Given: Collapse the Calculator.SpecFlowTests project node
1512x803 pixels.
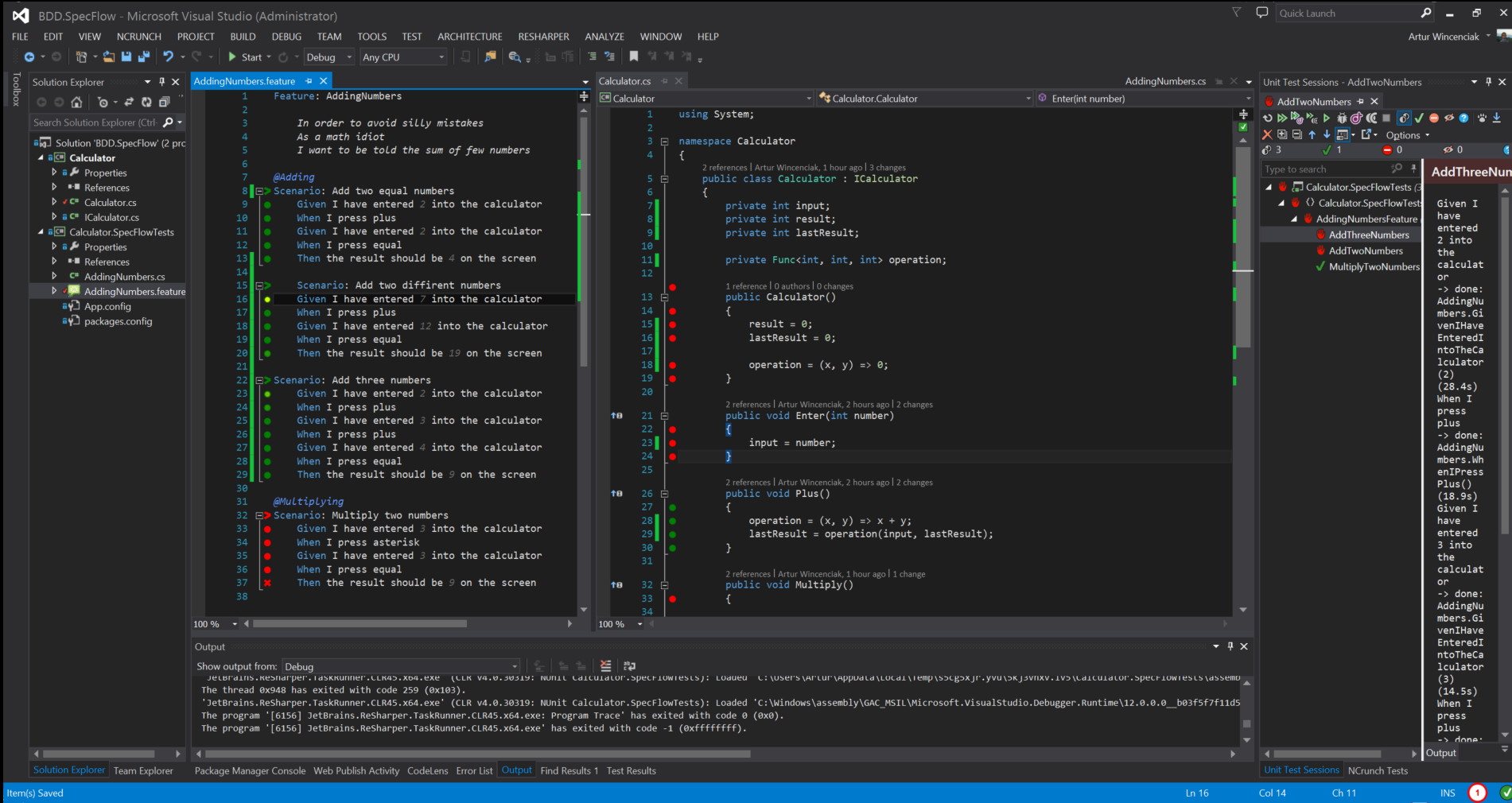Looking at the screenshot, I should click(x=41, y=232).
